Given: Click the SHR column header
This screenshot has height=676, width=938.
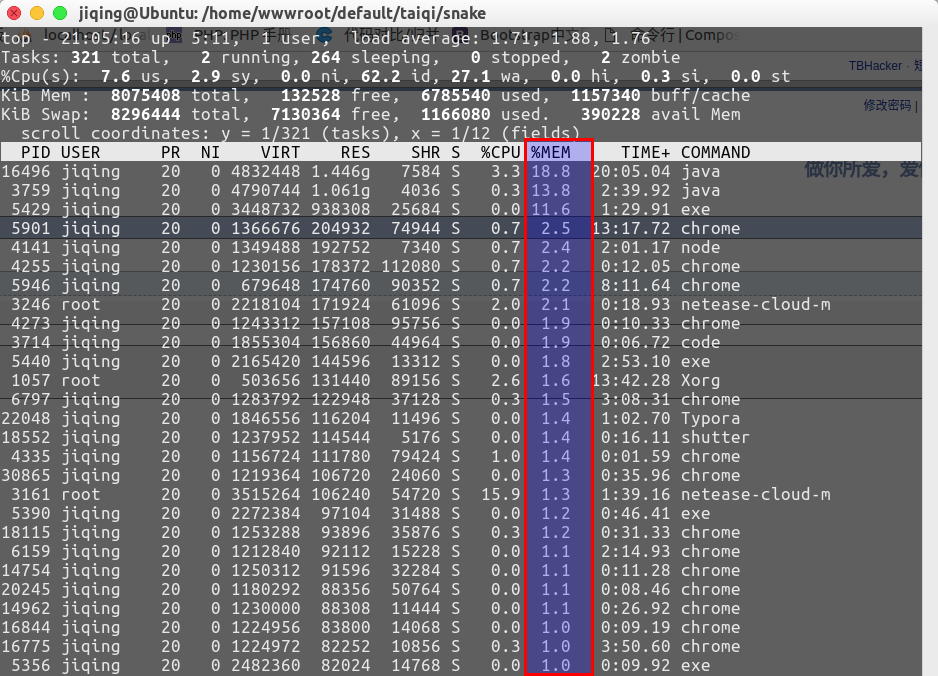Looking at the screenshot, I should pos(426,153).
